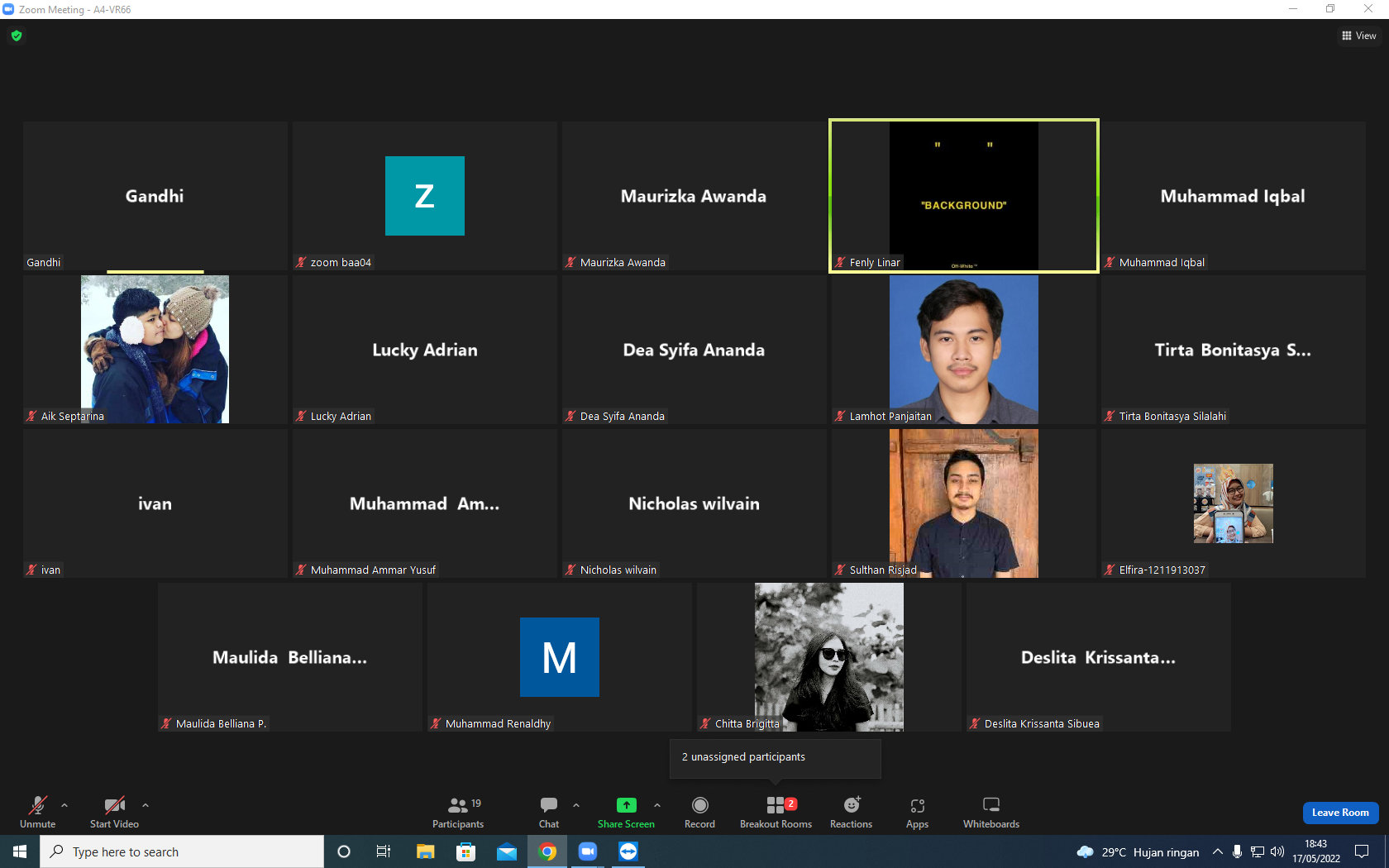Screen dimensions: 1389x868
Task: Click the green encryption shield icon
Action: [x=17, y=36]
